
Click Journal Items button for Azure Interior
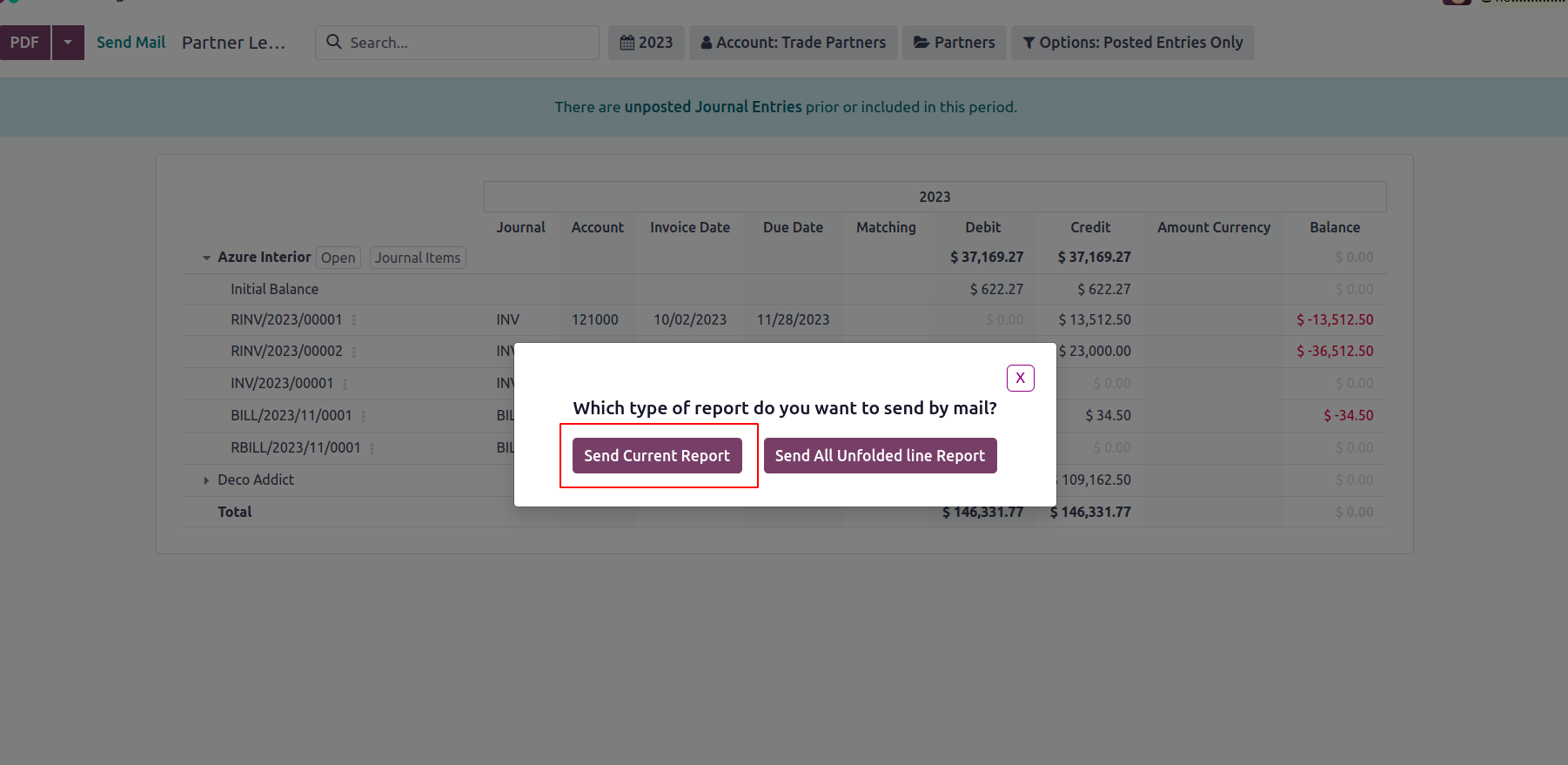click(418, 258)
